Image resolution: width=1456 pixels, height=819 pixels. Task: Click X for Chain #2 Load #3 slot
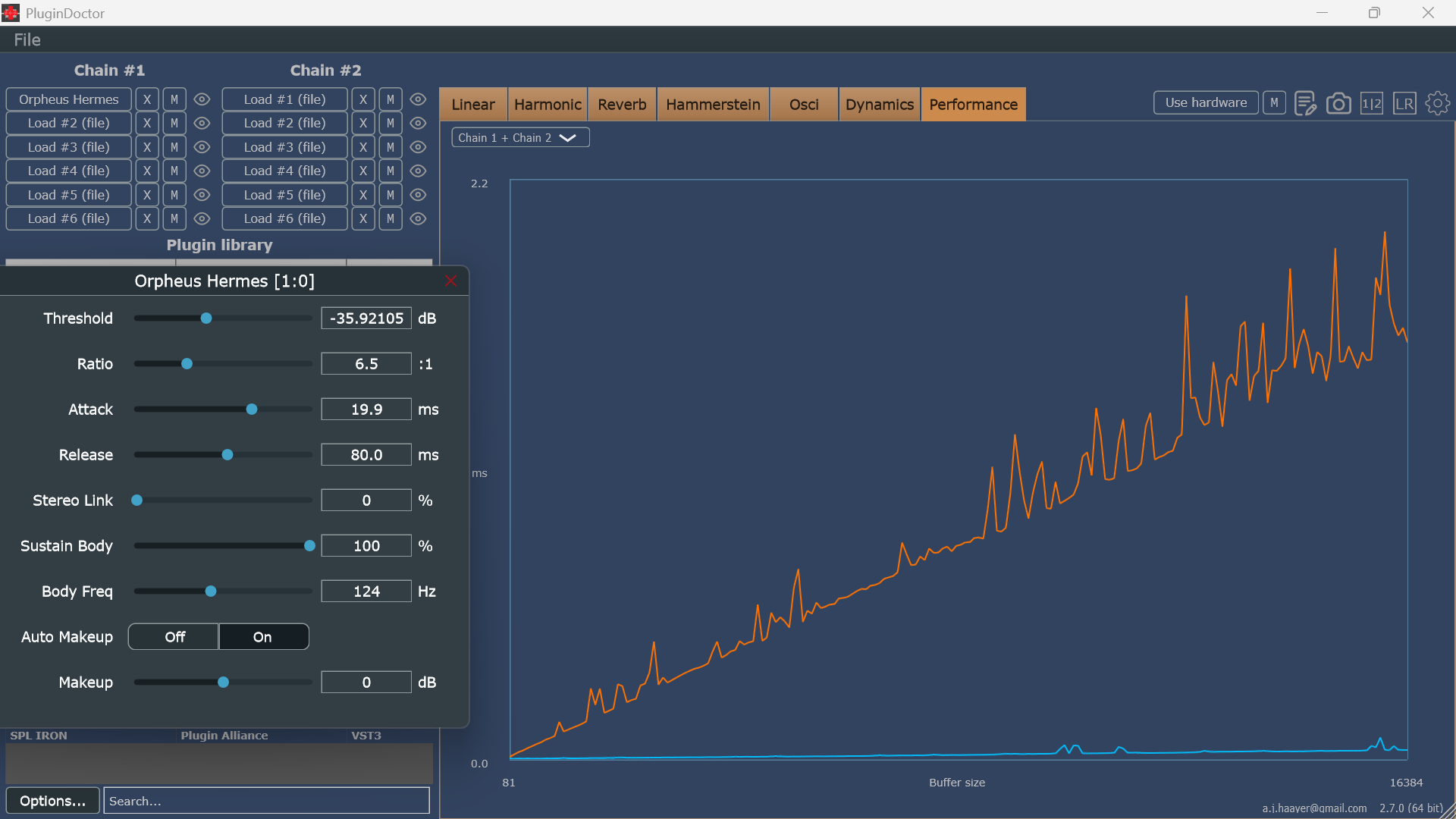coord(363,147)
